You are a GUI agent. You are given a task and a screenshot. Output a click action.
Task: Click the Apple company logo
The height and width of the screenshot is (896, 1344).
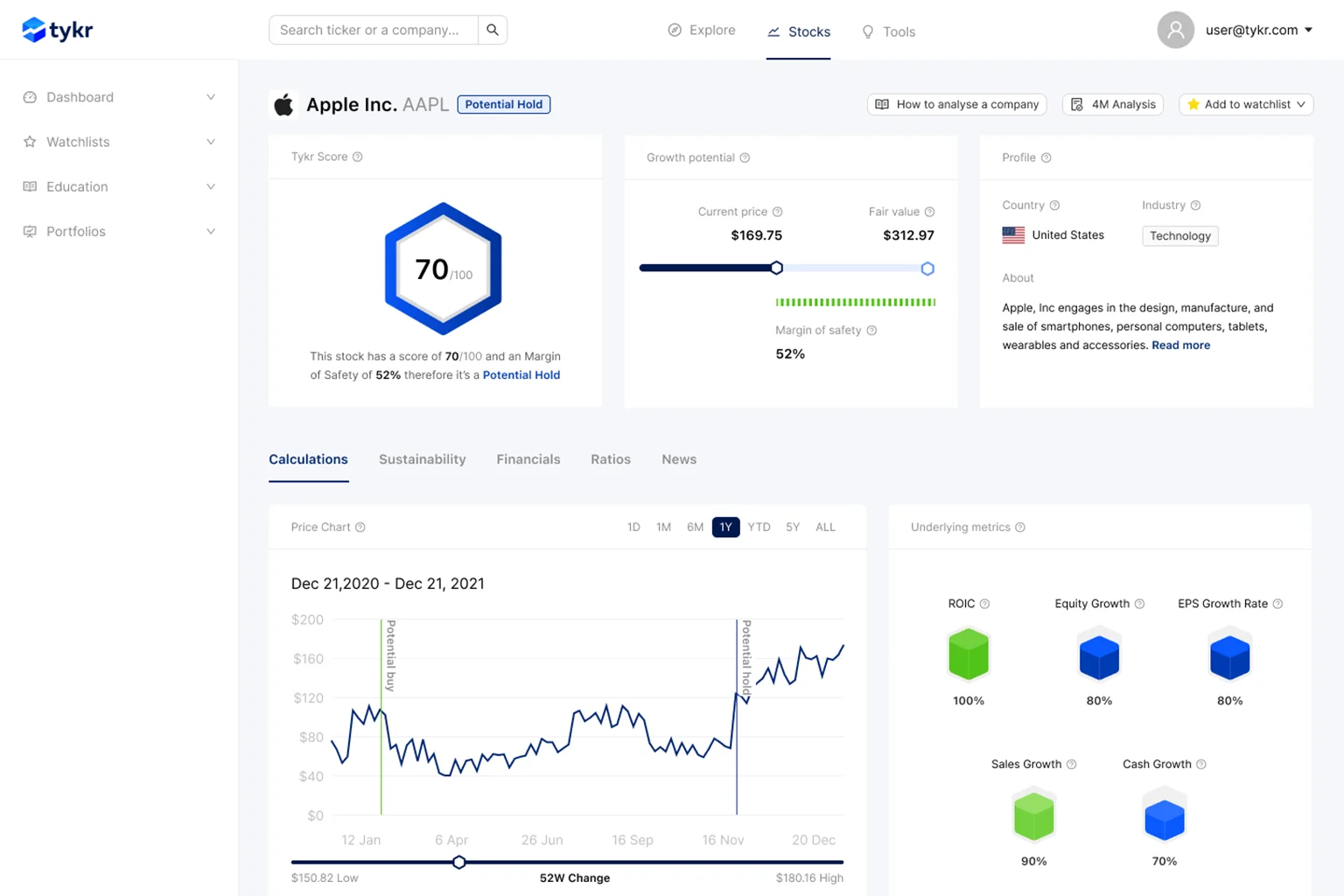click(x=283, y=105)
